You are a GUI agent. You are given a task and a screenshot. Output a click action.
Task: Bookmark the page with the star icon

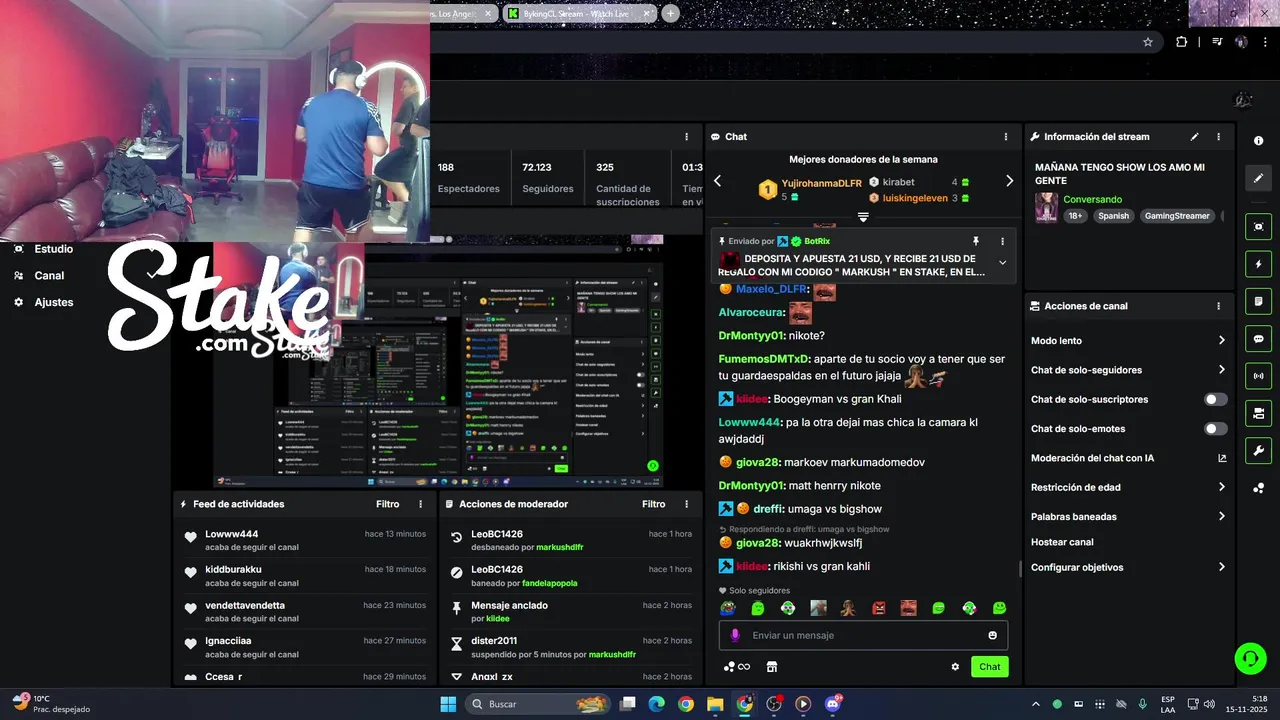1148,42
